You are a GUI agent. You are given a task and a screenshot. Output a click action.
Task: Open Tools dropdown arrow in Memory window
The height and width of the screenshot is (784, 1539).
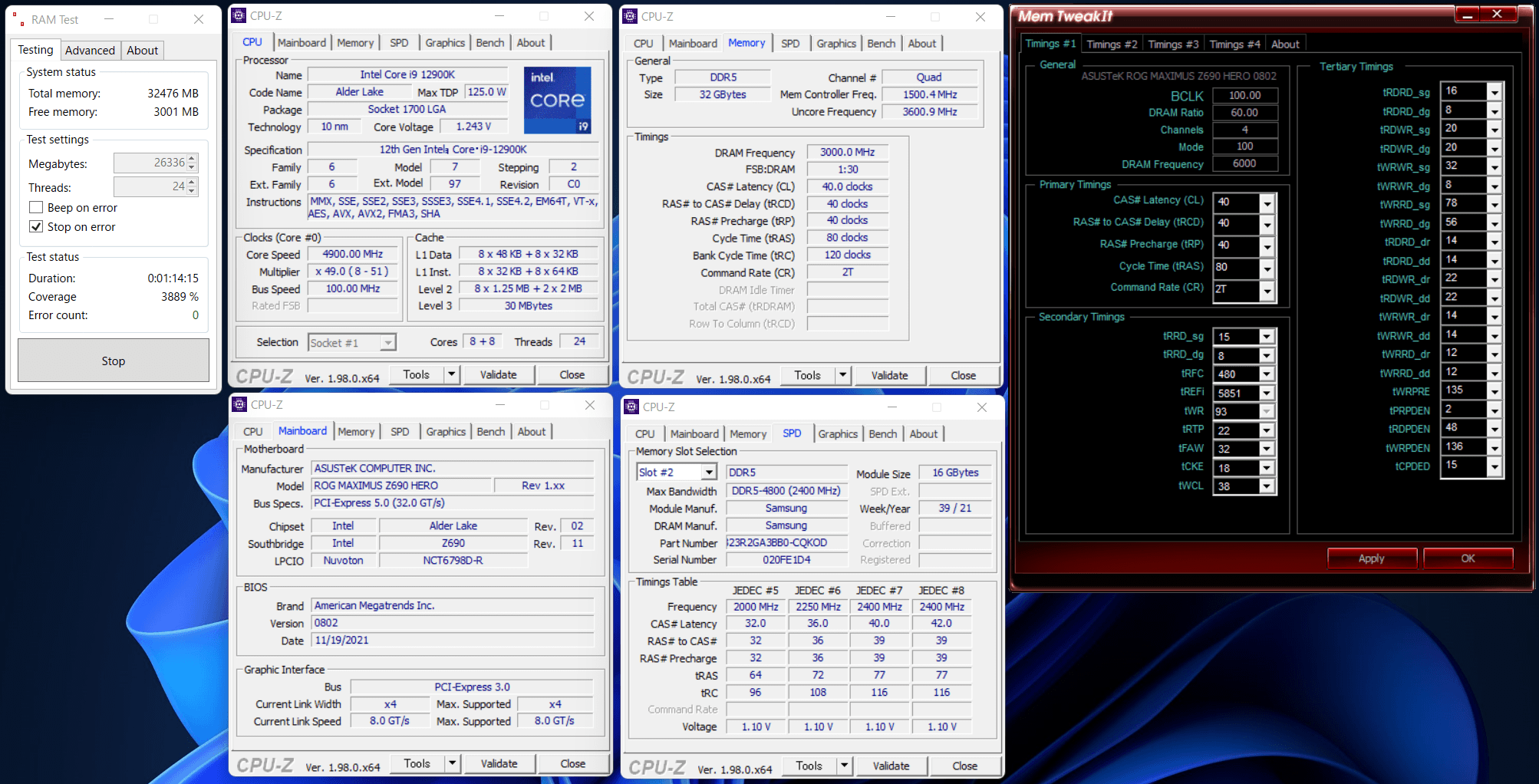[843, 375]
